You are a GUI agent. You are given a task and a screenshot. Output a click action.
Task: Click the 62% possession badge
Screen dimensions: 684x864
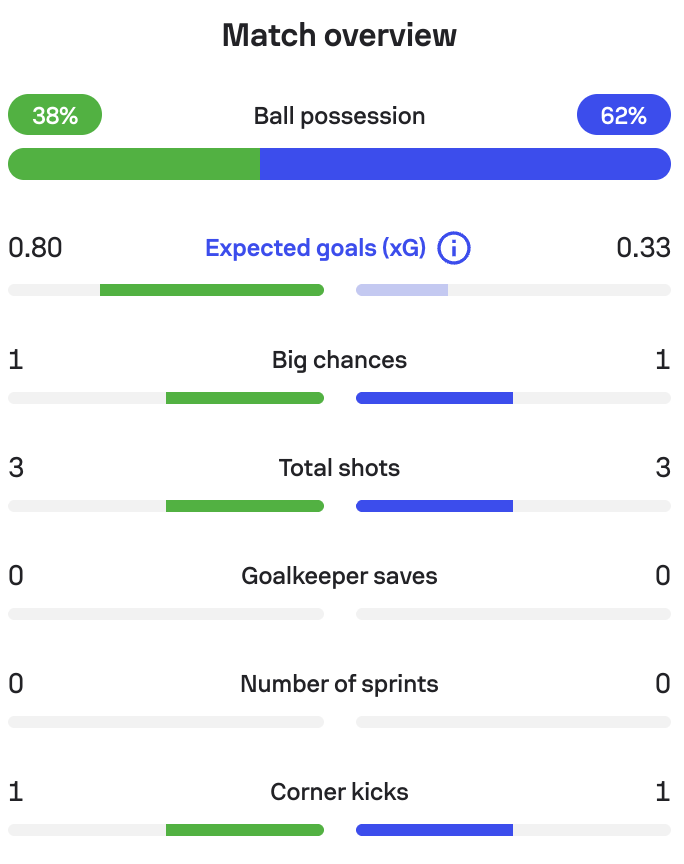point(624,115)
